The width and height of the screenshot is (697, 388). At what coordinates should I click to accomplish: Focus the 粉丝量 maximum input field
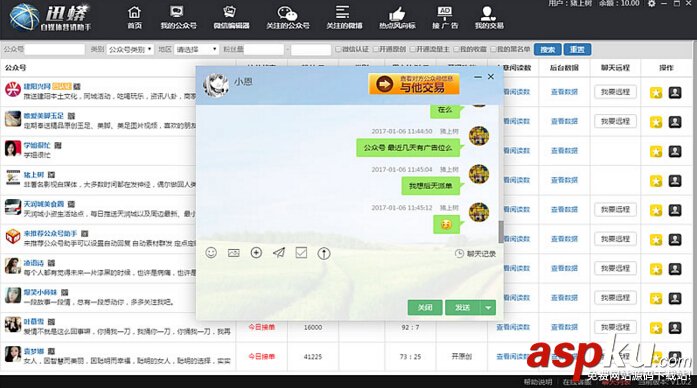[x=311, y=49]
